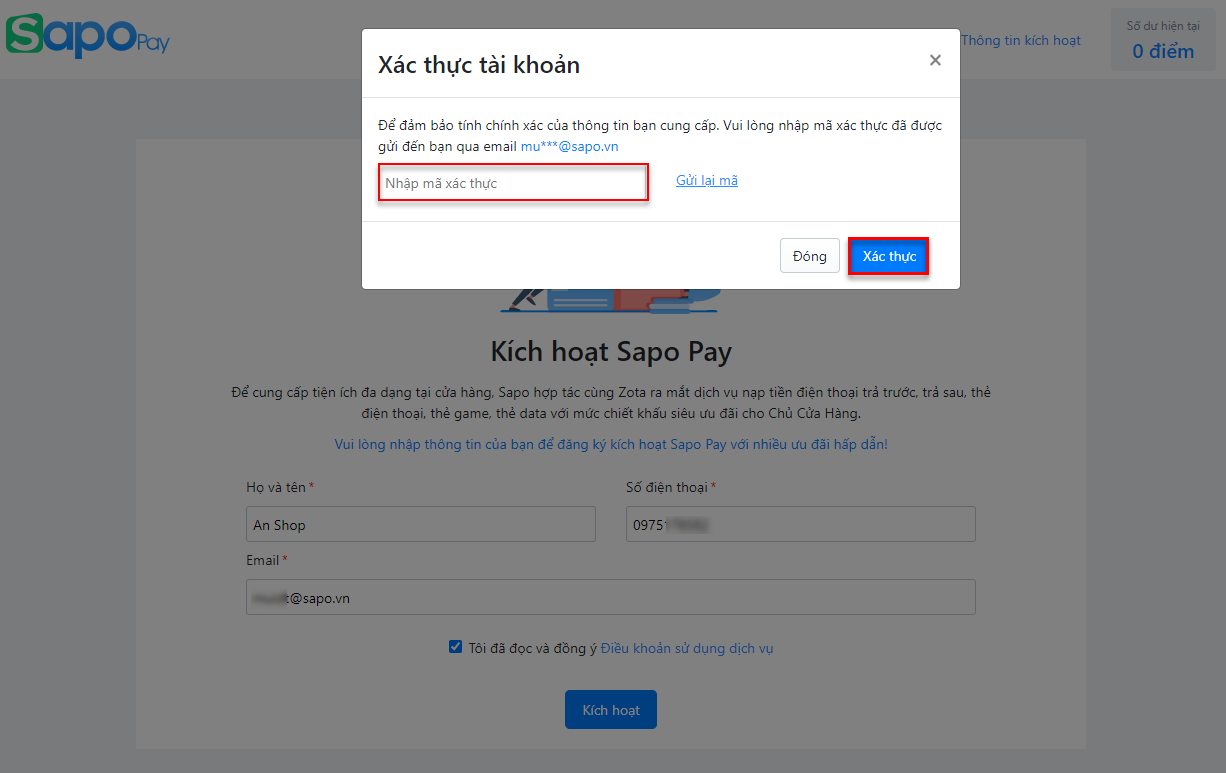Click the Xác thực tài khoản dialog title
Viewport: 1226px width, 773px height.
click(x=479, y=65)
